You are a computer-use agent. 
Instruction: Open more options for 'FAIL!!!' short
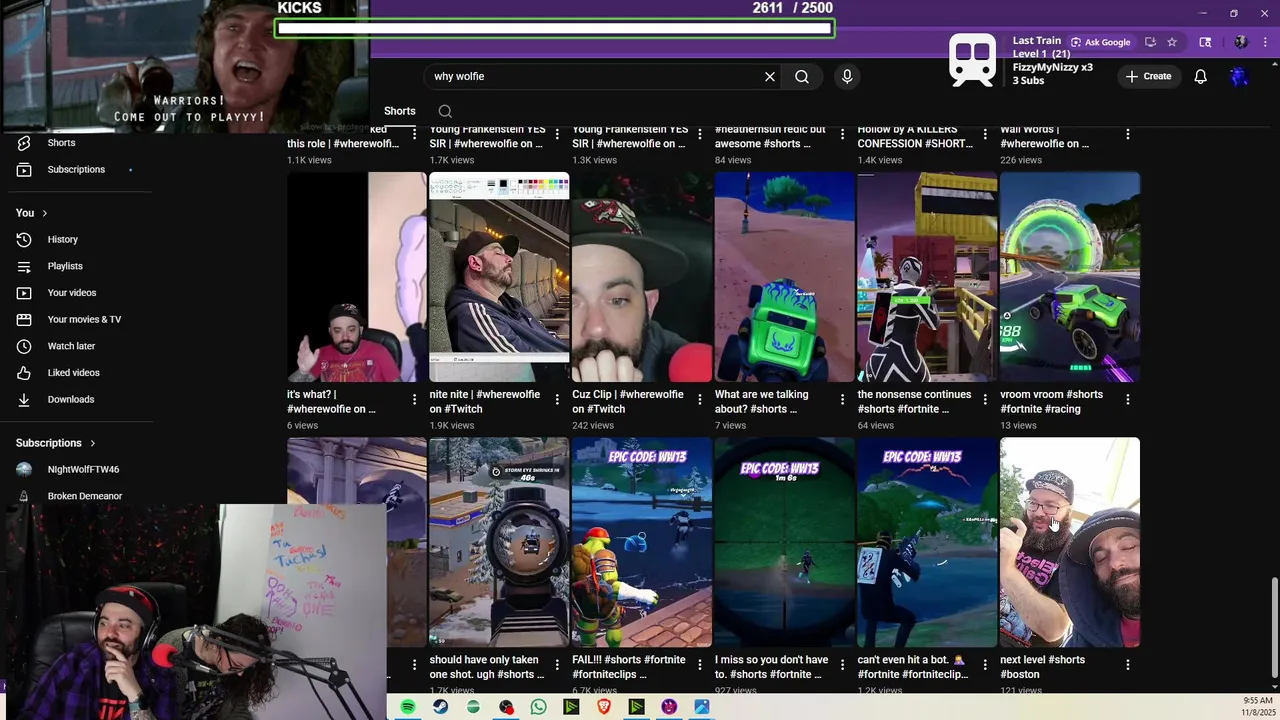(x=700, y=664)
